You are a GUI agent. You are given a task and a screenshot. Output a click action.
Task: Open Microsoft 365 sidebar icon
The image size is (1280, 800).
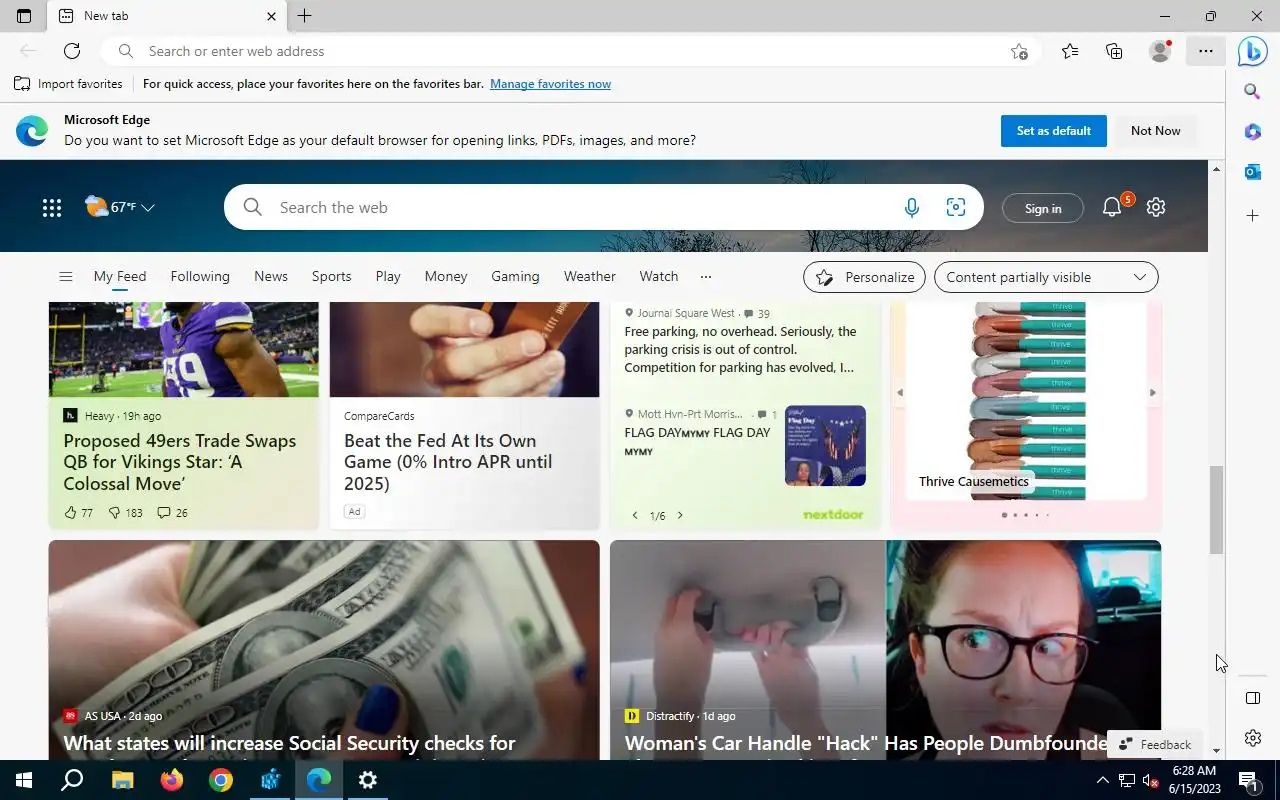[1252, 132]
